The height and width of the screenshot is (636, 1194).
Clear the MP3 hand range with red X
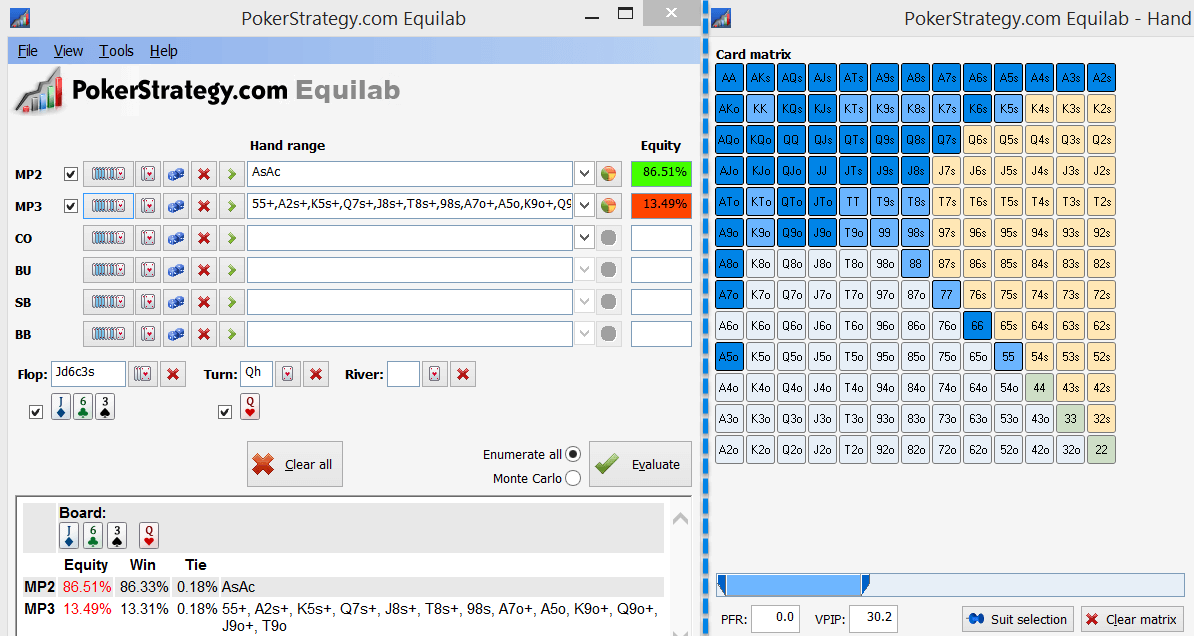tap(204, 206)
